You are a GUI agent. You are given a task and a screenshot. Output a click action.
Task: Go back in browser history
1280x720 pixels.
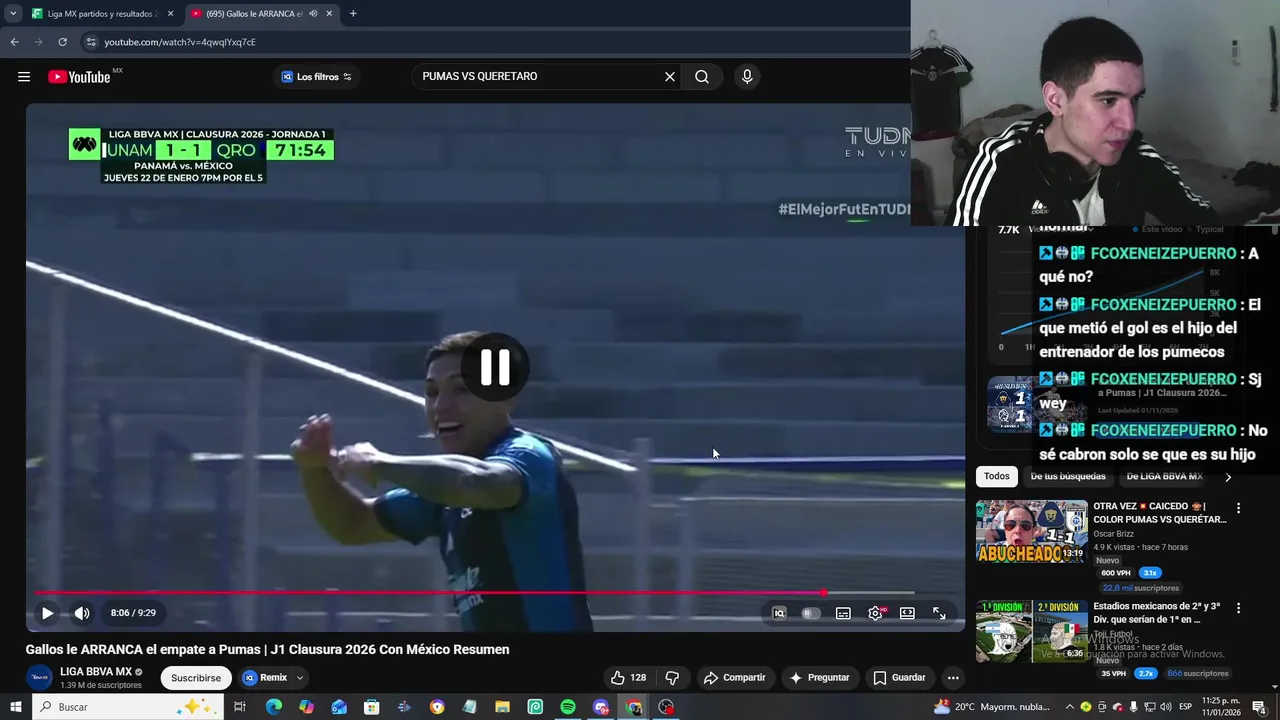click(14, 42)
